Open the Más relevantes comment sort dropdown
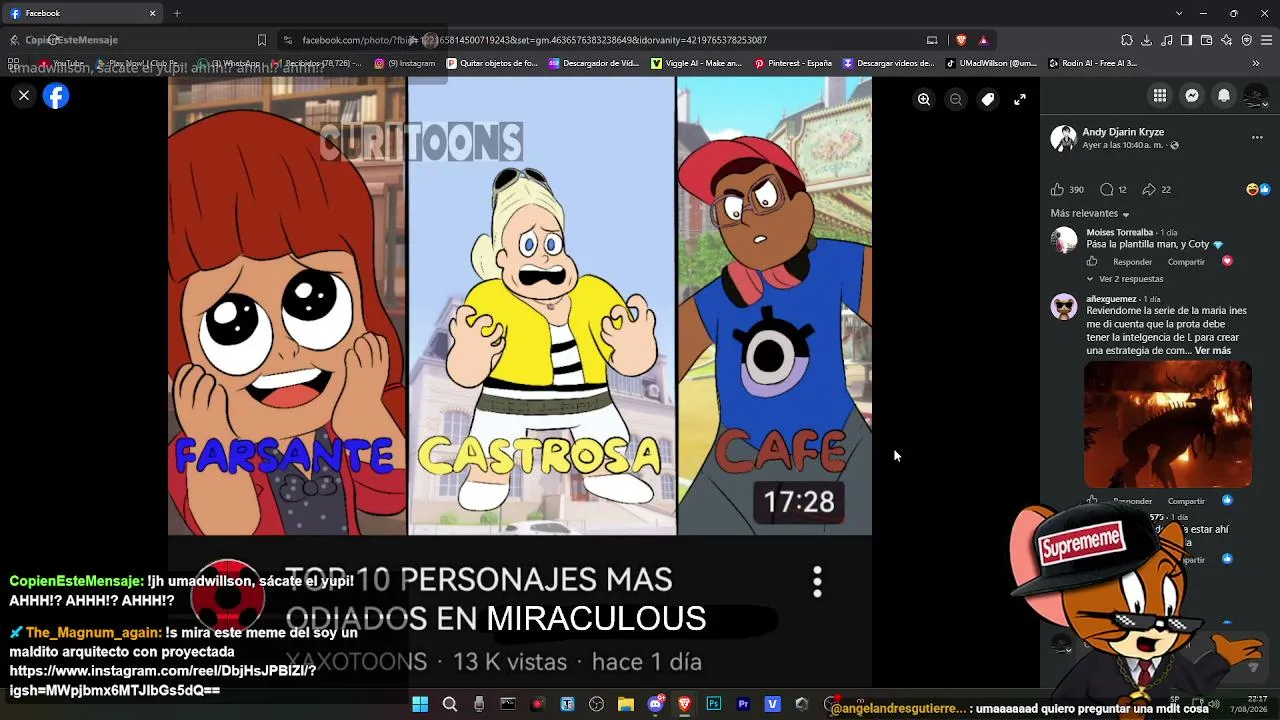This screenshot has height=720, width=1280. [1090, 214]
